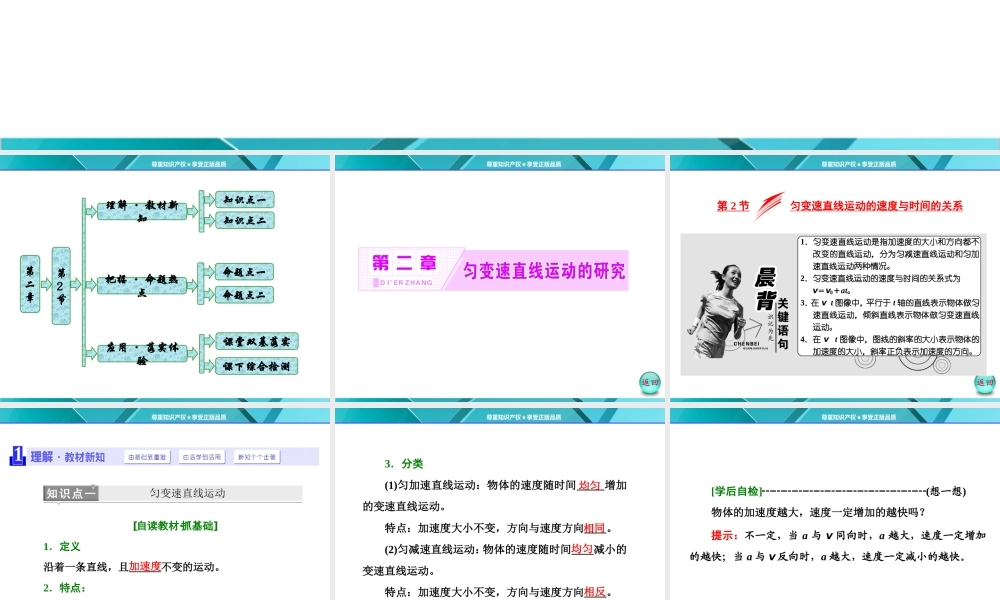Click the arrow pointing to 课堂双基落实
This screenshot has height=600, width=1000.
click(x=209, y=342)
